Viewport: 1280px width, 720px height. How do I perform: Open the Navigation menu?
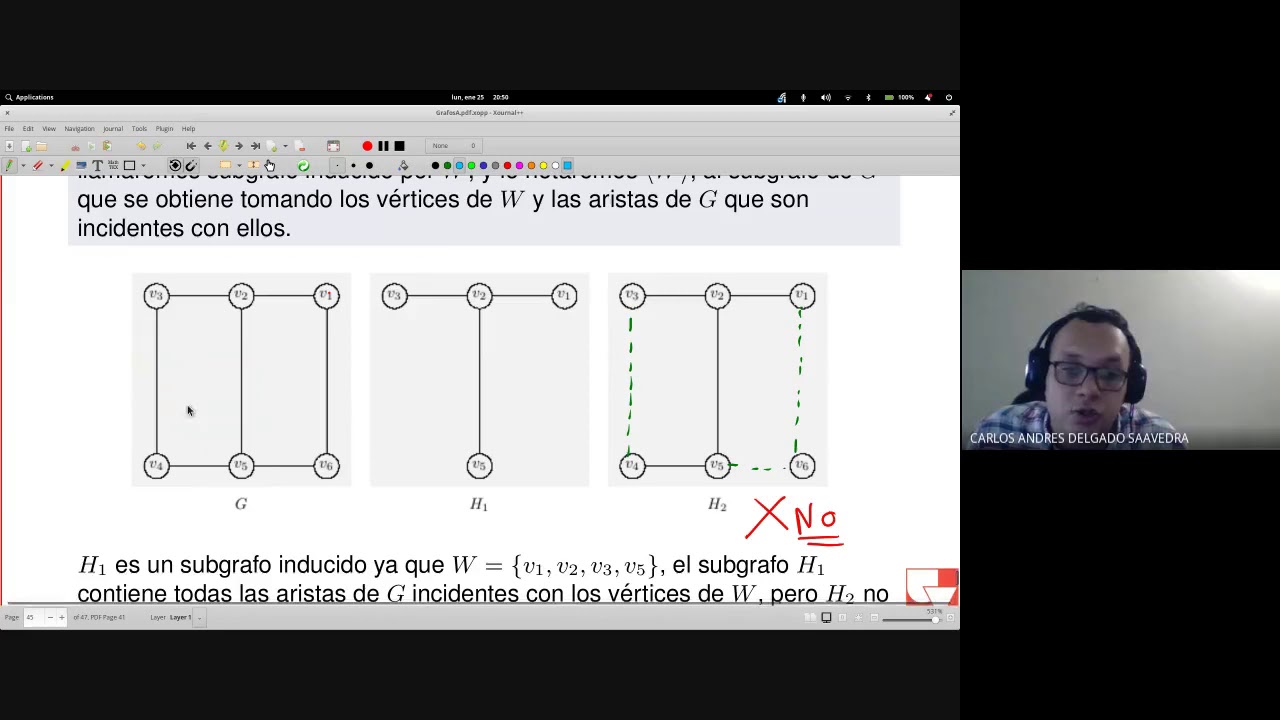[79, 128]
